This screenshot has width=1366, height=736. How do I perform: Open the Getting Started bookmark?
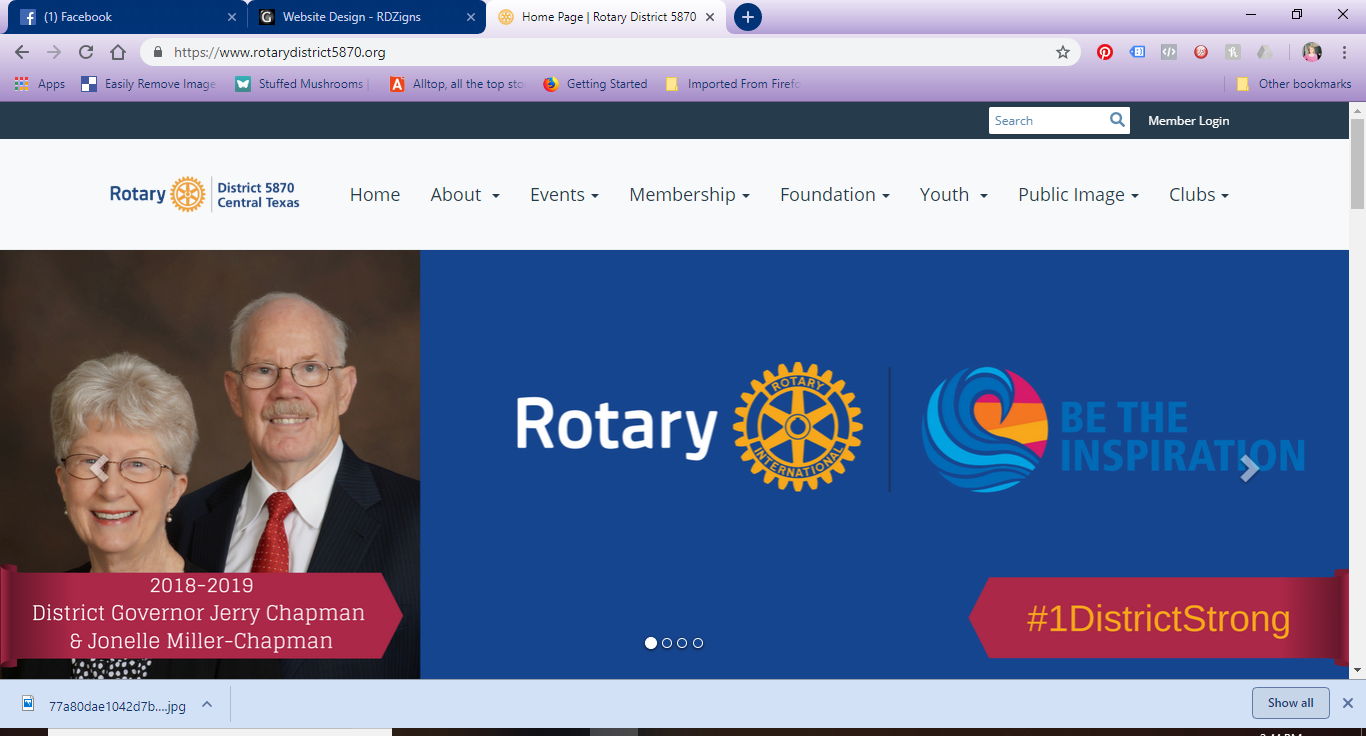click(595, 84)
